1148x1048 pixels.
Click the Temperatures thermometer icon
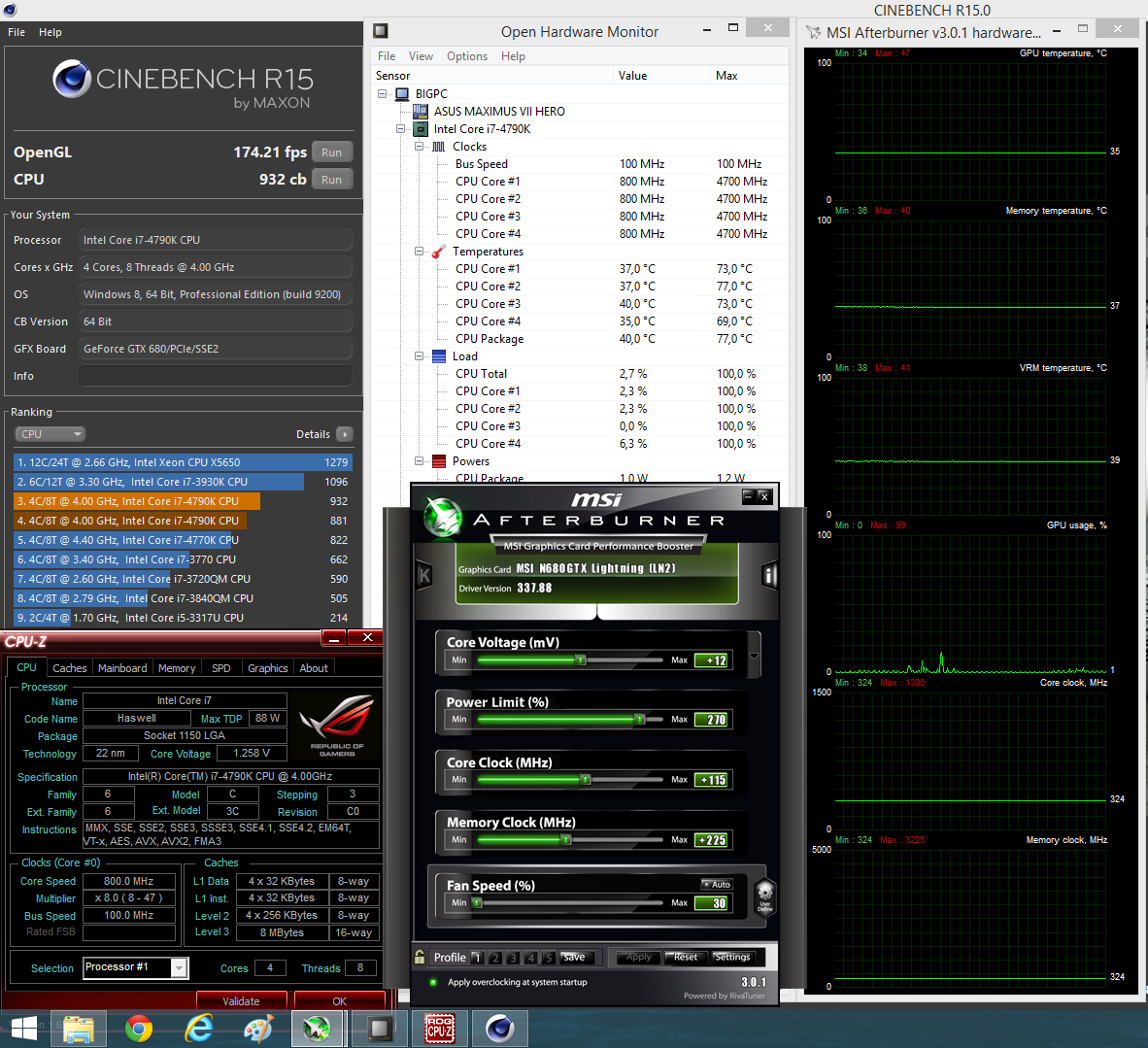click(439, 252)
